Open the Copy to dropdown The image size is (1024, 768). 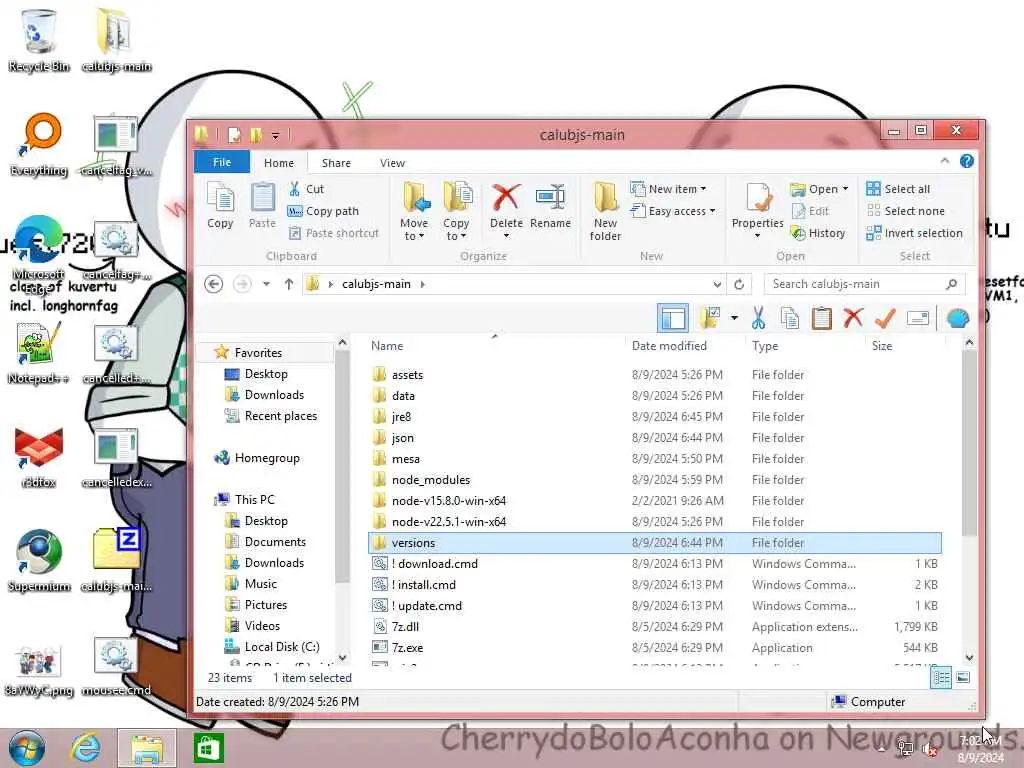[x=456, y=211]
